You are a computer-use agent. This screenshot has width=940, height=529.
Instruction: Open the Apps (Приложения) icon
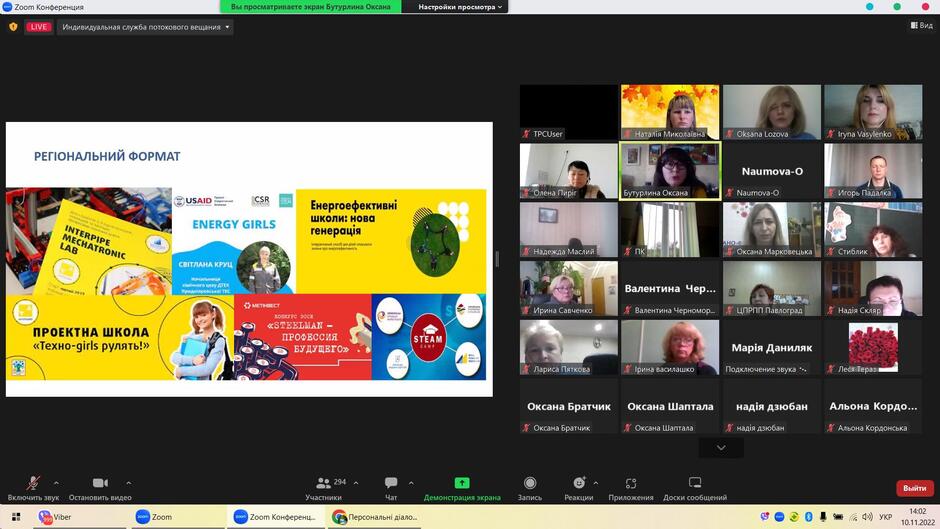click(631, 483)
